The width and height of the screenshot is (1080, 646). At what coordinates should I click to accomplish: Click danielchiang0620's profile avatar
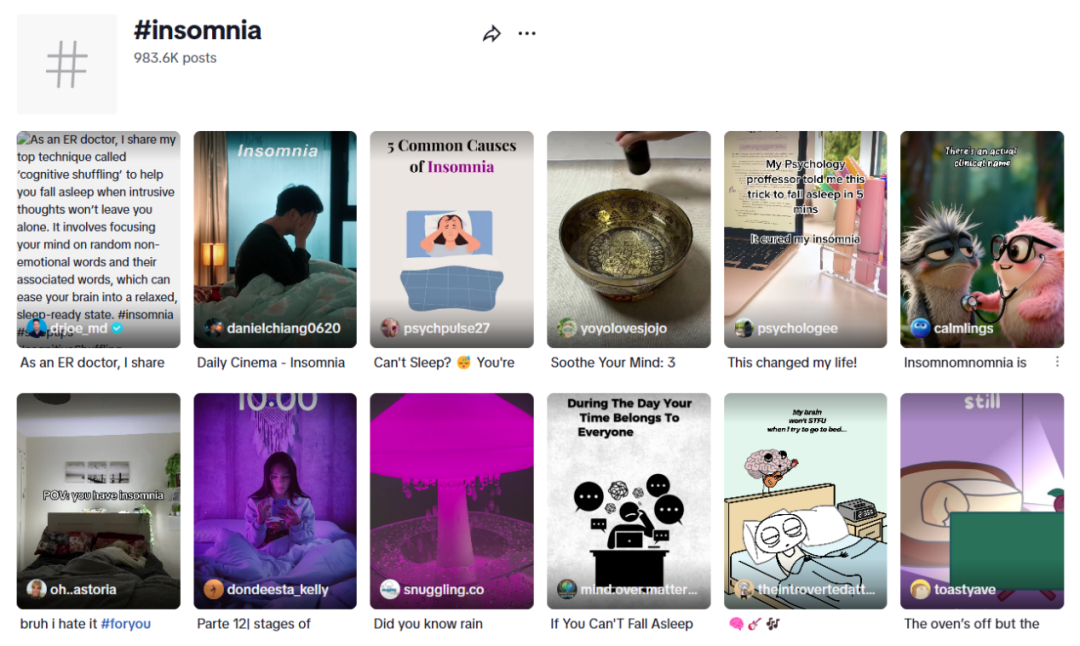tap(214, 328)
